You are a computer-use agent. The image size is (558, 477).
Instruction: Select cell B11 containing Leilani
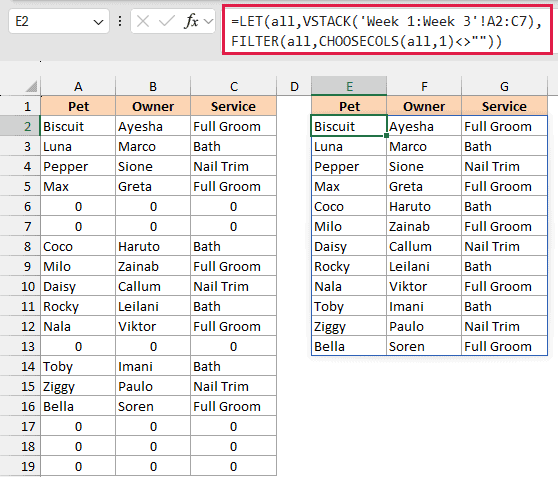click(153, 306)
